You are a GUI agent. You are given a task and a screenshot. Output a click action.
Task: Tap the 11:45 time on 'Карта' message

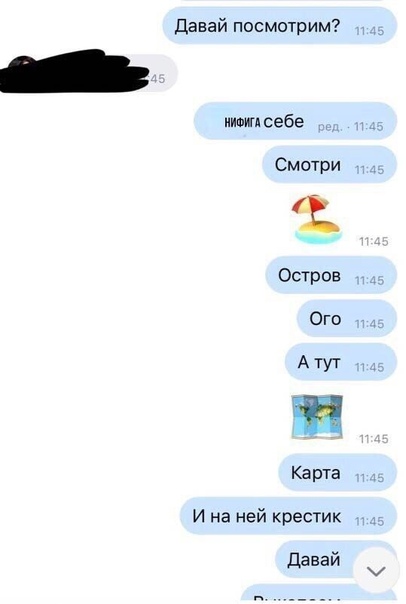pos(369,478)
